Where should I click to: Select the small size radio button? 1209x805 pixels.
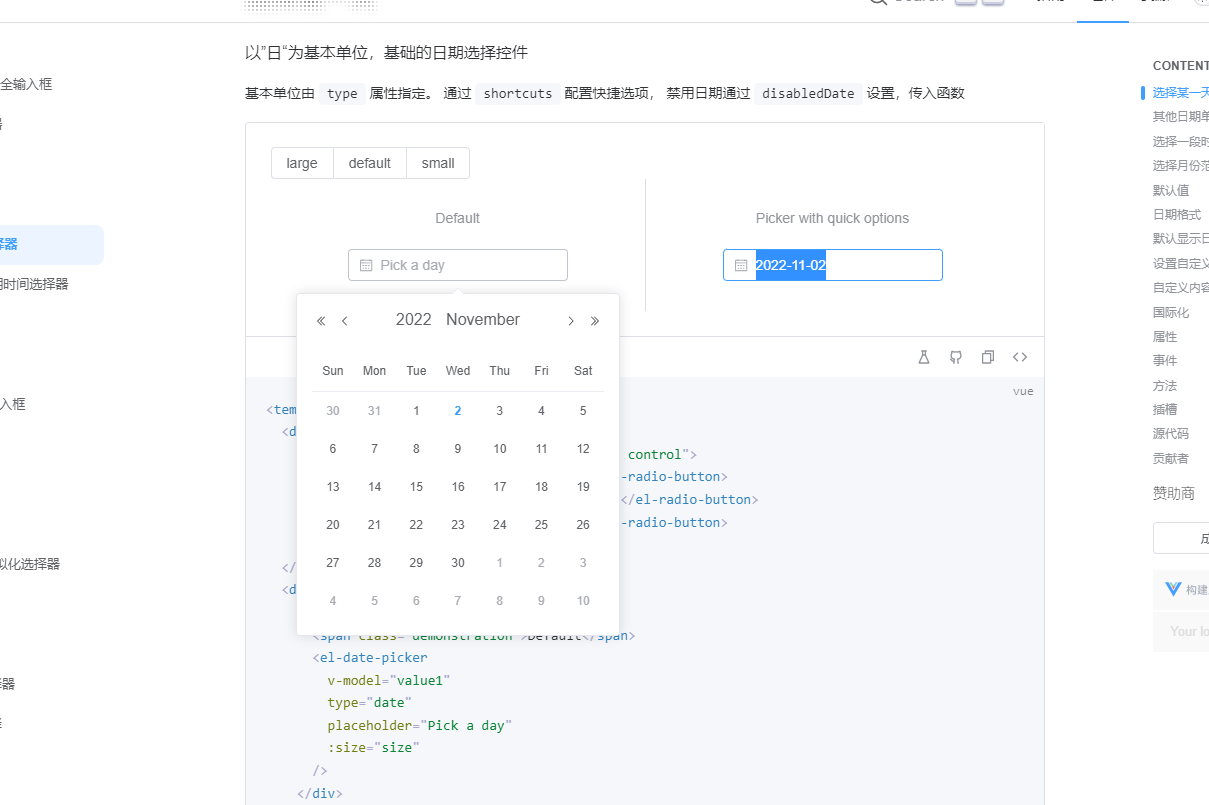point(438,162)
